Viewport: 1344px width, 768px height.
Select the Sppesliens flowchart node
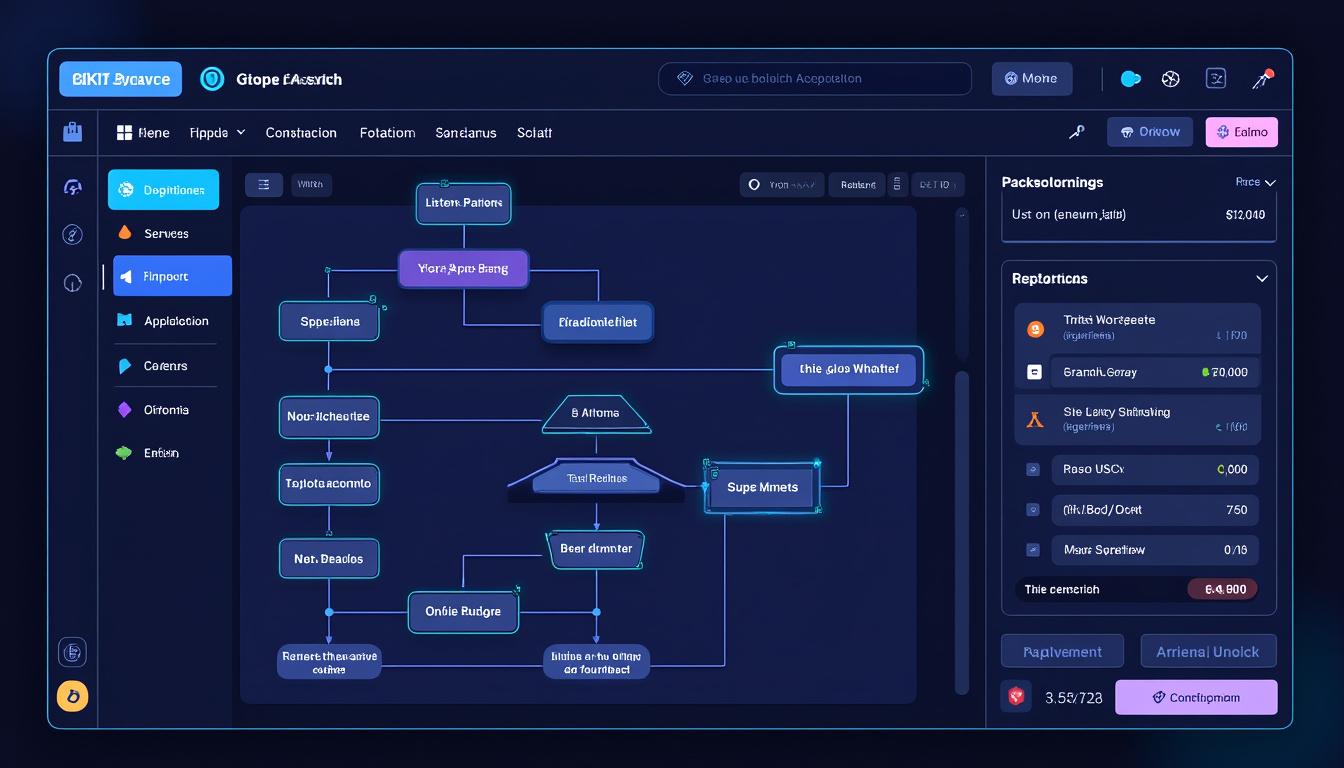point(329,322)
